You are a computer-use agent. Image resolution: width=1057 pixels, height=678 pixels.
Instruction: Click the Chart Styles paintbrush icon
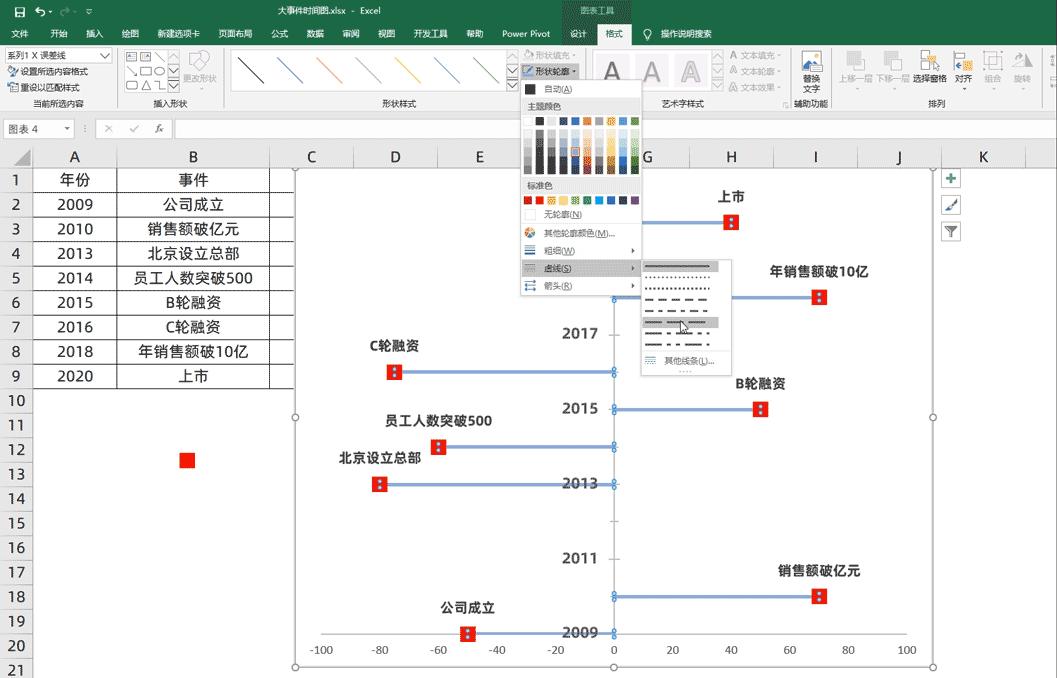coord(950,204)
